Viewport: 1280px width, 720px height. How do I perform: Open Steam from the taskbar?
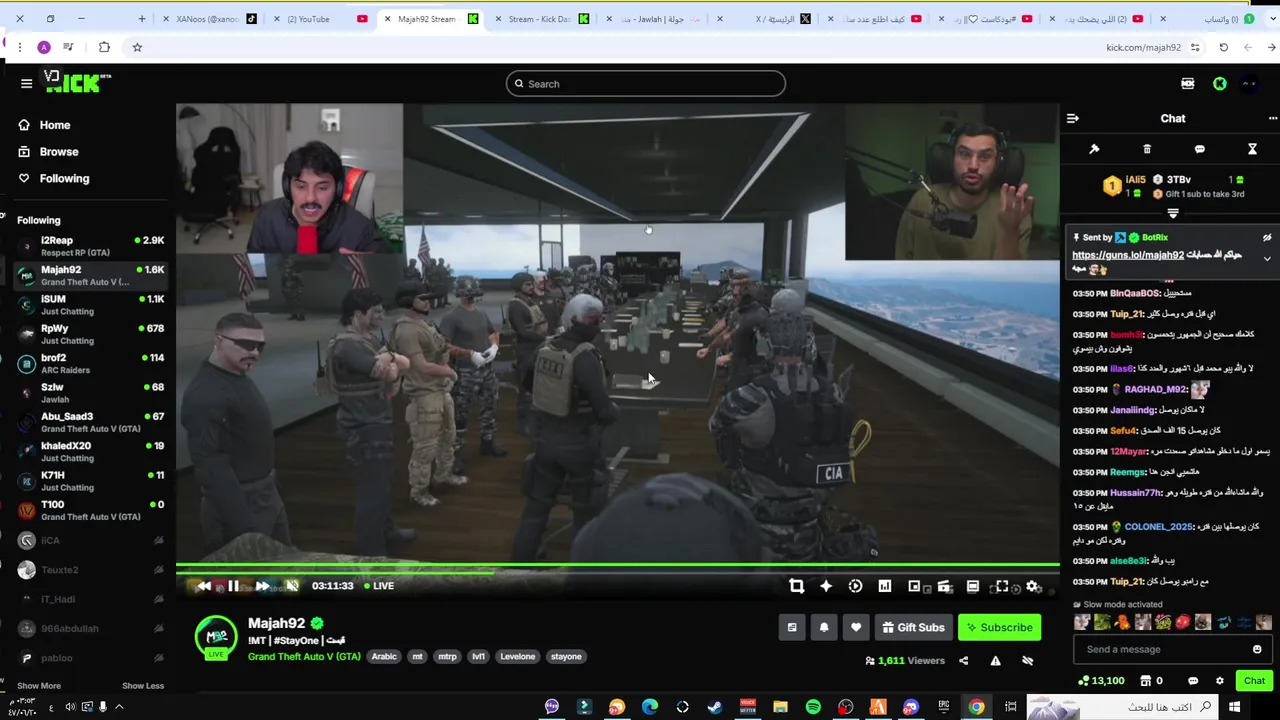pyautogui.click(x=715, y=708)
